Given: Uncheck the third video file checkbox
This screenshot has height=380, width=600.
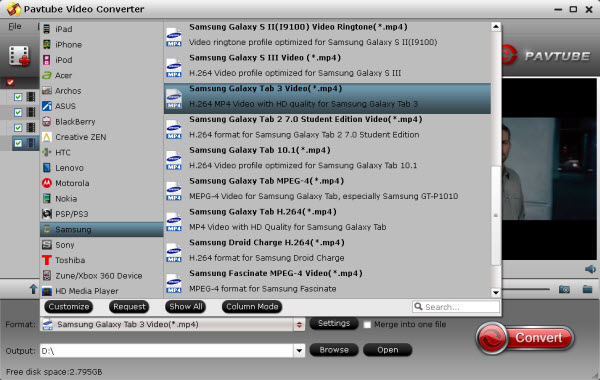Looking at the screenshot, I should tap(18, 127).
